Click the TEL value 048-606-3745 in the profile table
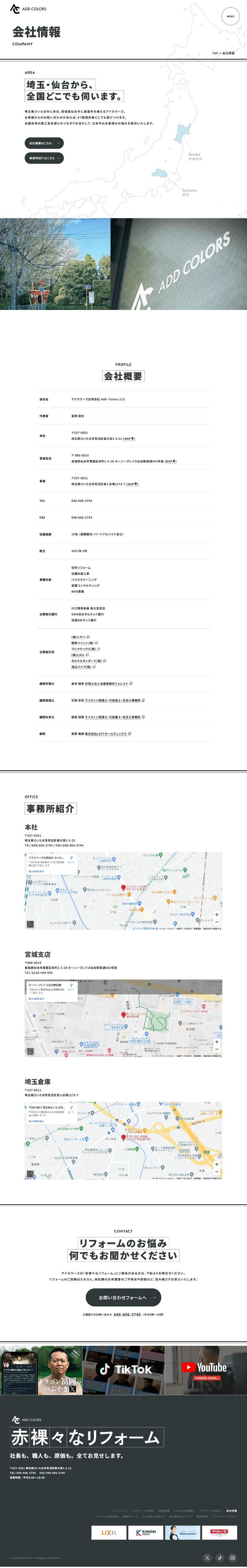This screenshot has height=1568, width=247. click(x=82, y=501)
